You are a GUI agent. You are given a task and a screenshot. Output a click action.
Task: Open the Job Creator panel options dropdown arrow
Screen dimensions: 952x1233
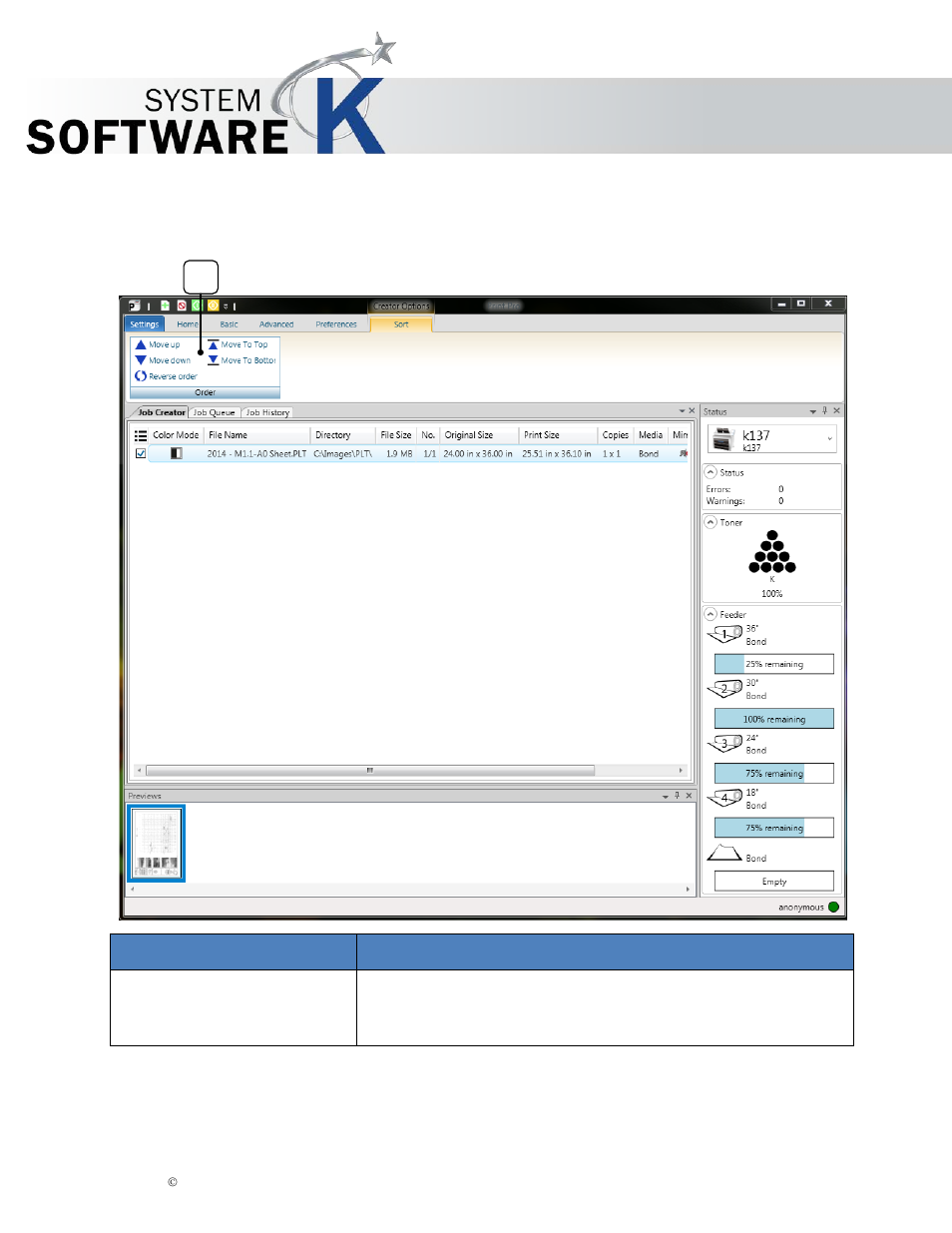click(x=682, y=411)
